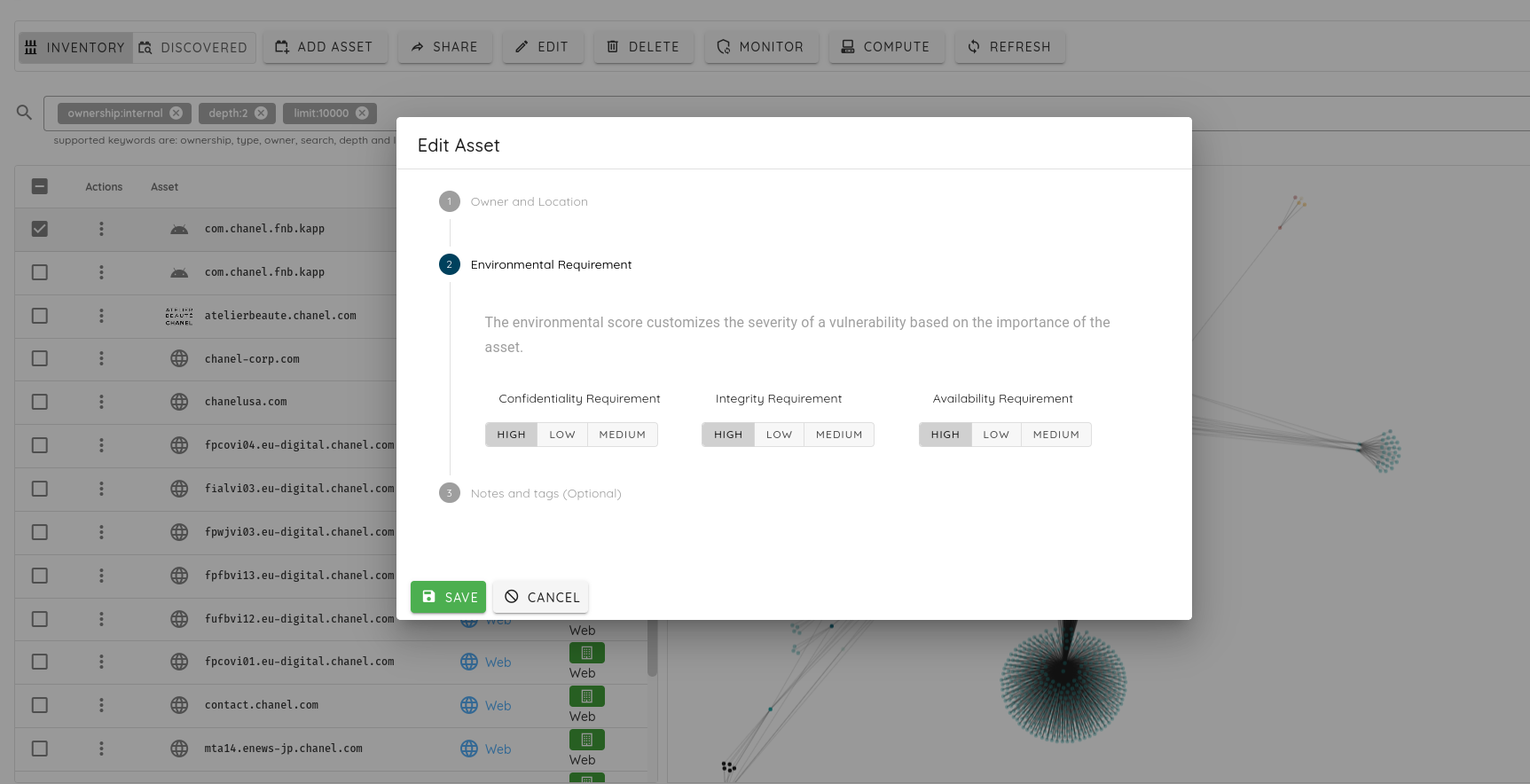Cancel the Edit Asset dialog
Viewport: 1530px width, 784px height.
(x=541, y=597)
